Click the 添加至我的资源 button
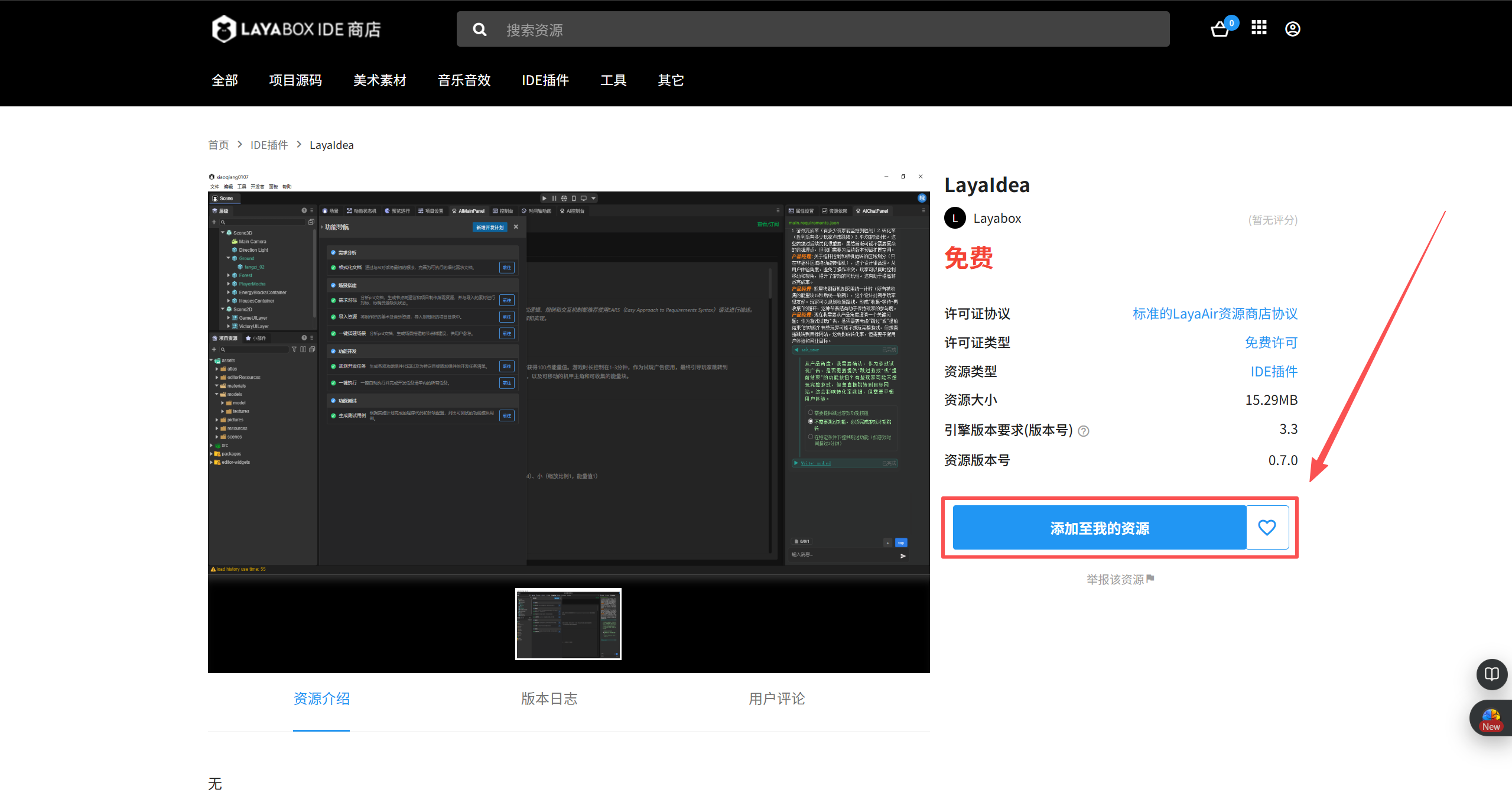The image size is (1512, 796). (x=1100, y=528)
